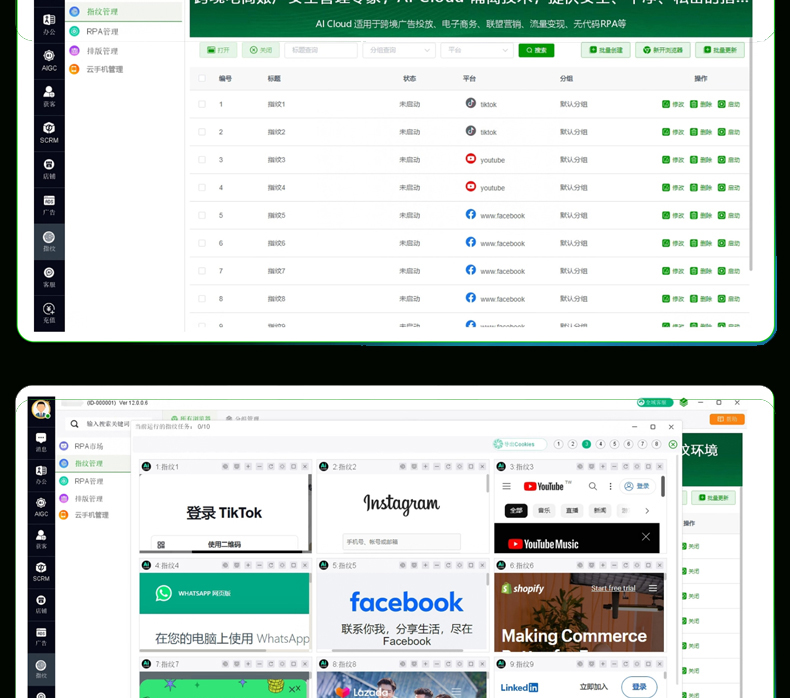Screen dimensions: 790x698
Task: Tick the checkbox for row 指纹5
Action: pyautogui.click(x=202, y=216)
